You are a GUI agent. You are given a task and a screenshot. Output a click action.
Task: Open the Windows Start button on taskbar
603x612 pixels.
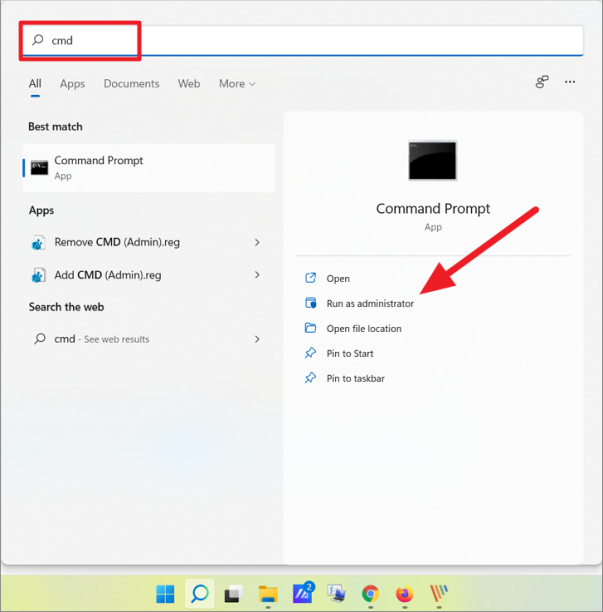coord(165,594)
